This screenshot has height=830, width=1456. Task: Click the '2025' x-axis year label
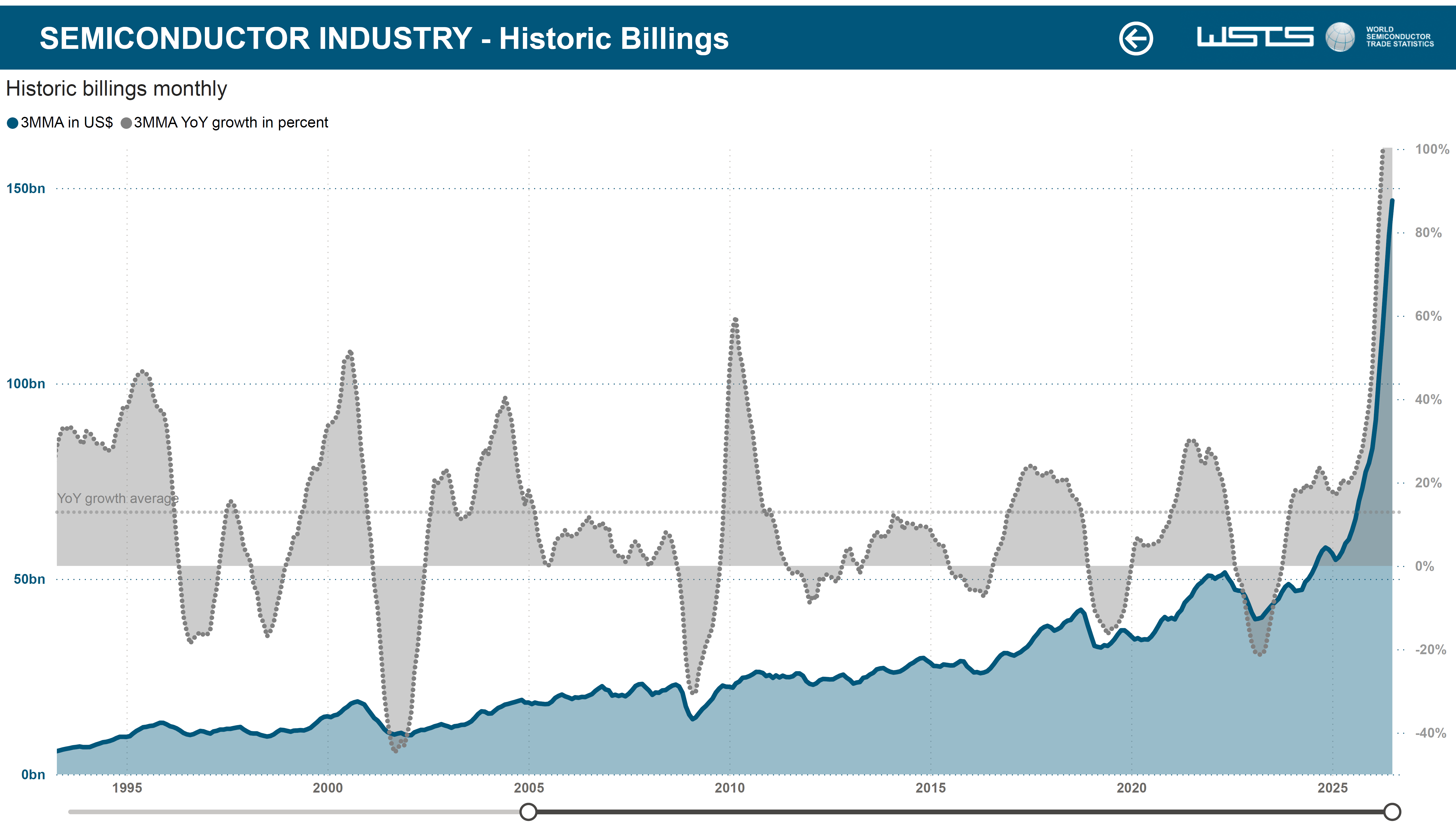tap(1333, 788)
